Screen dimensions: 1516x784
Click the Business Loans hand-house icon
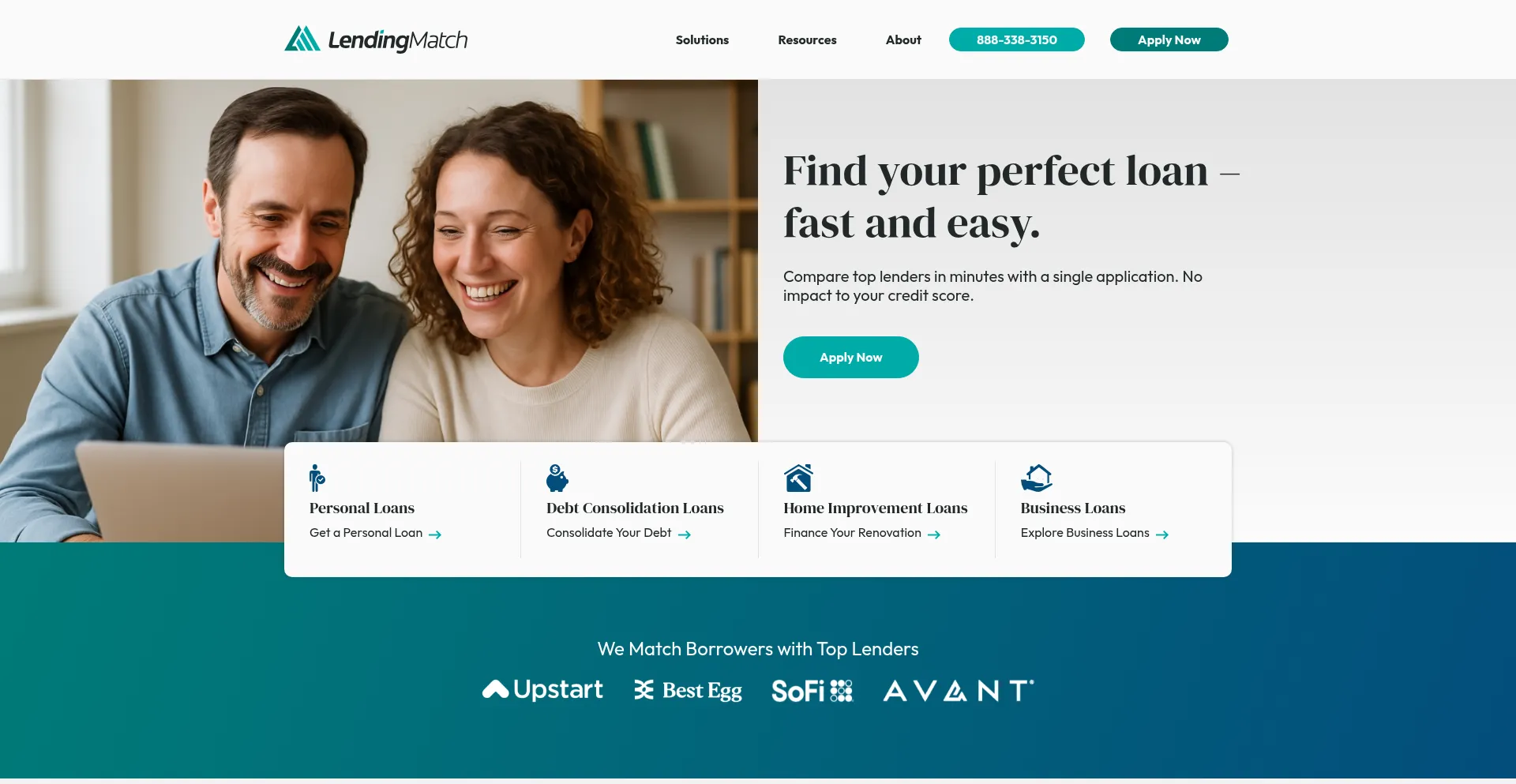1037,478
